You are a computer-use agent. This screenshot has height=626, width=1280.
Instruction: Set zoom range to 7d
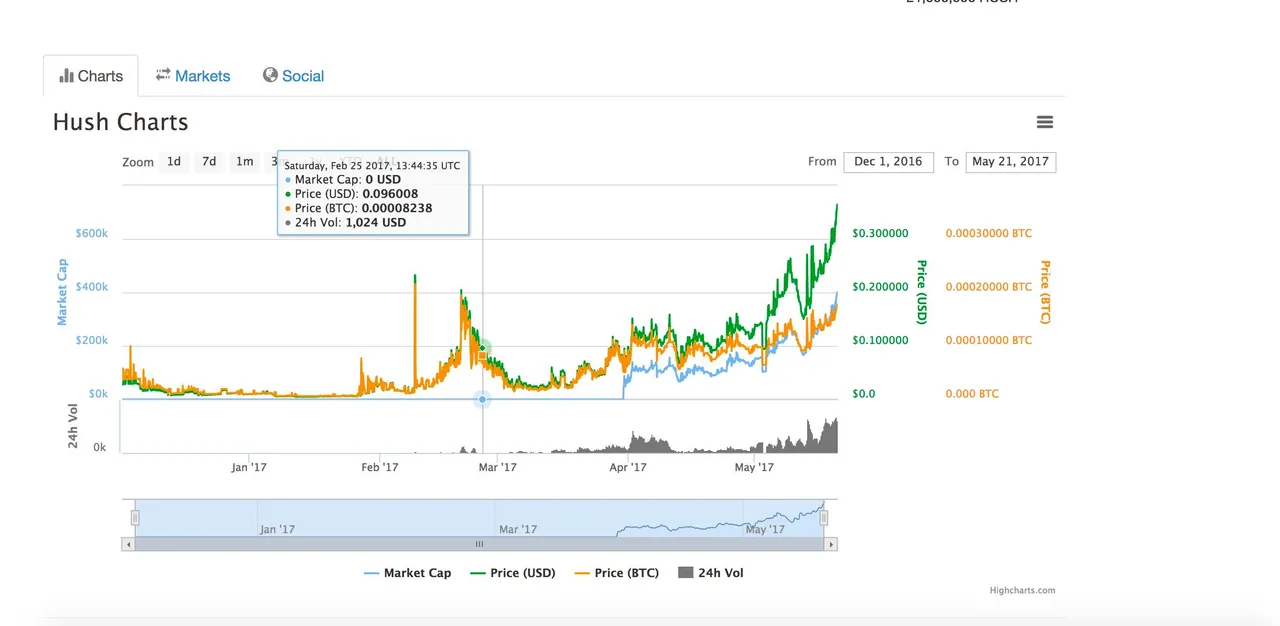(209, 161)
